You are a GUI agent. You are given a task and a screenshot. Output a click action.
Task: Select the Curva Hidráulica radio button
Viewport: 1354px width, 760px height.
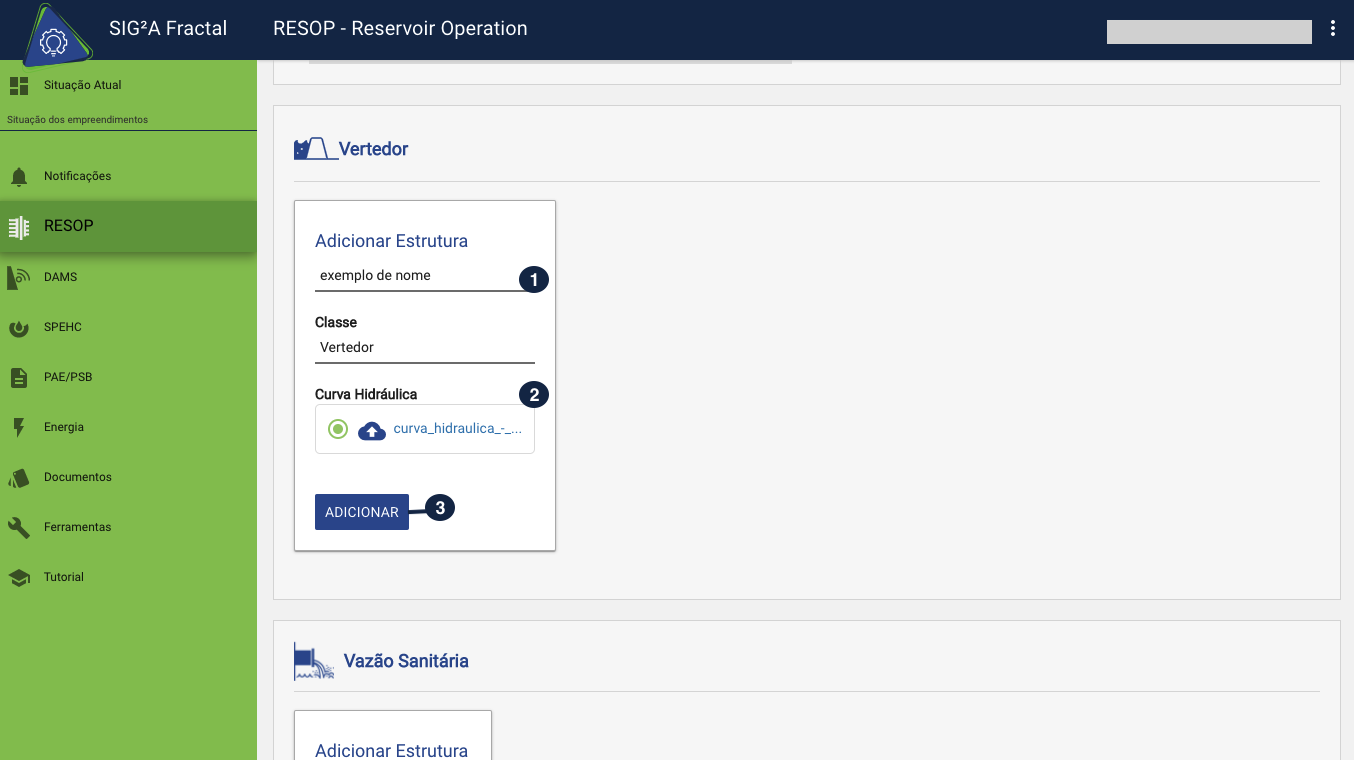click(338, 429)
